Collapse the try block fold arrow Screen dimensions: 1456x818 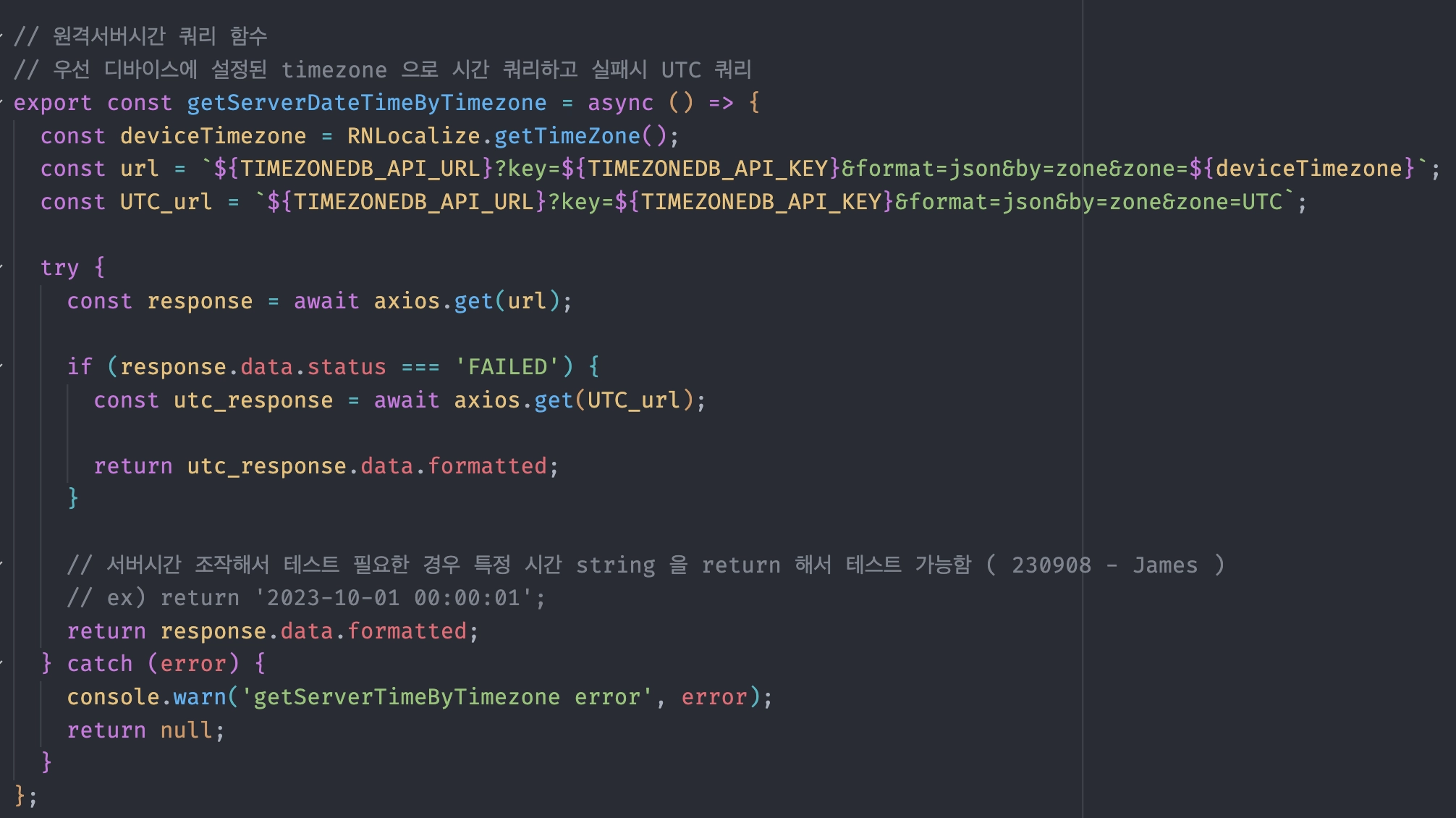pos(2,267)
